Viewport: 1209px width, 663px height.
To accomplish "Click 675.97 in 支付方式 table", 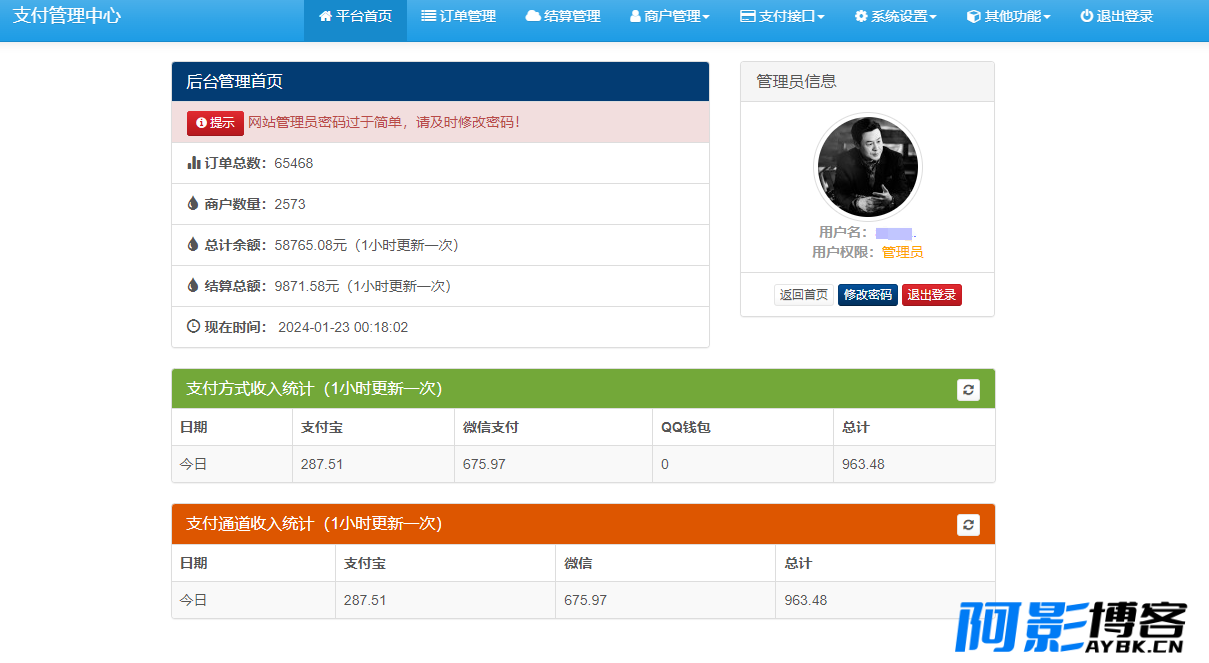I will tap(484, 464).
